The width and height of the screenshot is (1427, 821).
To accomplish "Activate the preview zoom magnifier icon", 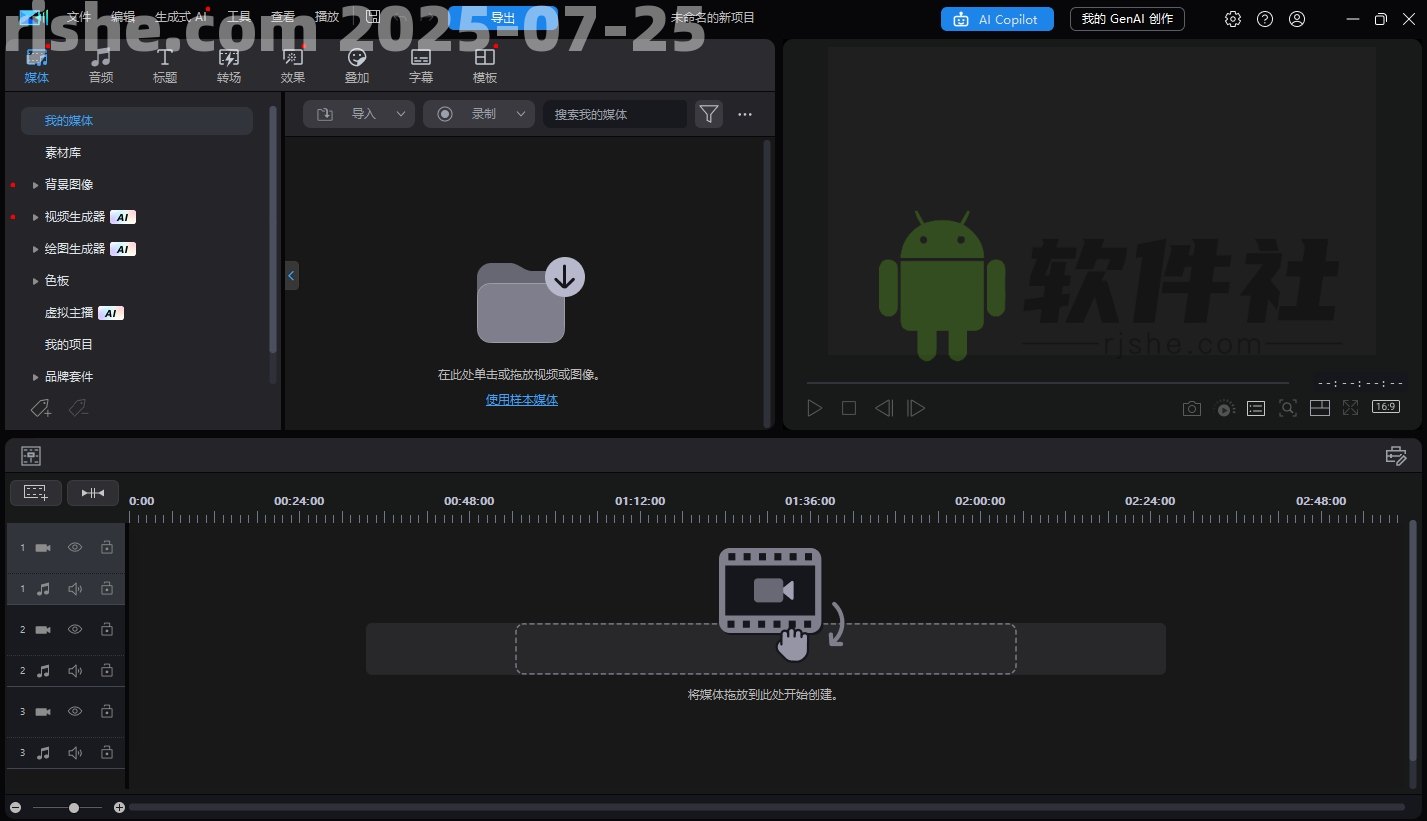I will 1288,408.
